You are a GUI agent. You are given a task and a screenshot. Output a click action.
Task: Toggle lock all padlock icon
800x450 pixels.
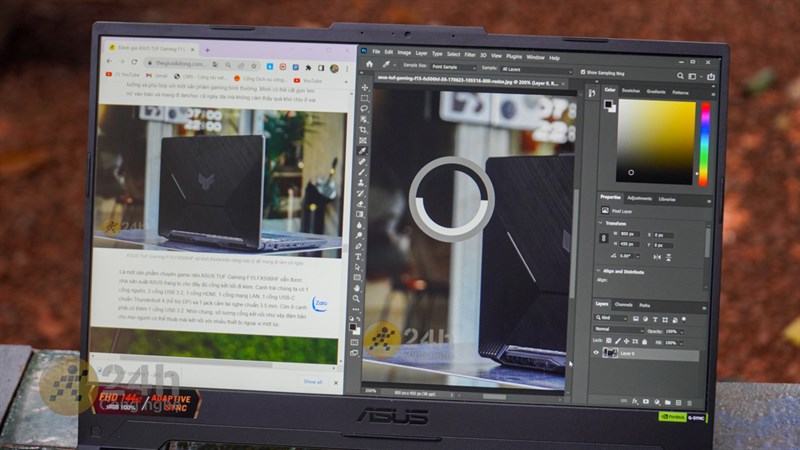click(x=644, y=341)
